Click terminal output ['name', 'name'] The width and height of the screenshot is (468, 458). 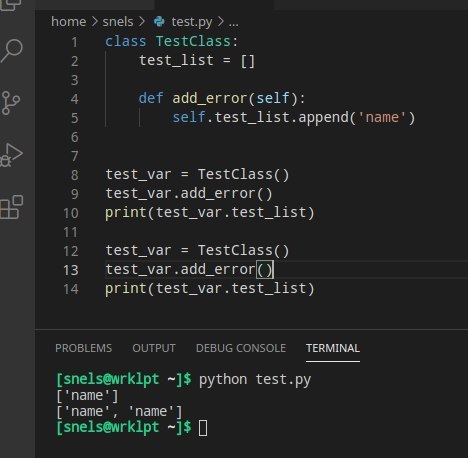tap(119, 412)
